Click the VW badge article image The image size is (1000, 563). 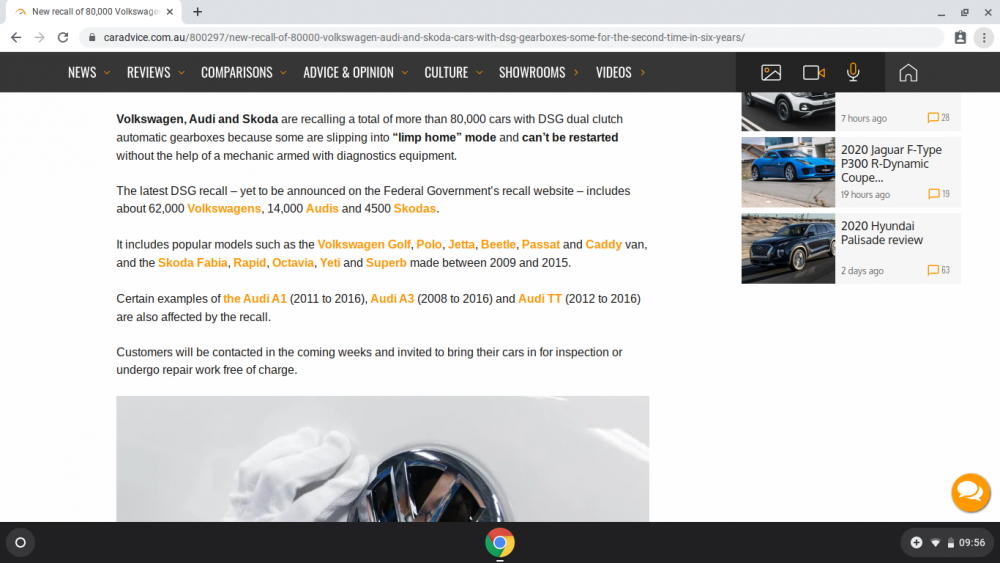[383, 459]
